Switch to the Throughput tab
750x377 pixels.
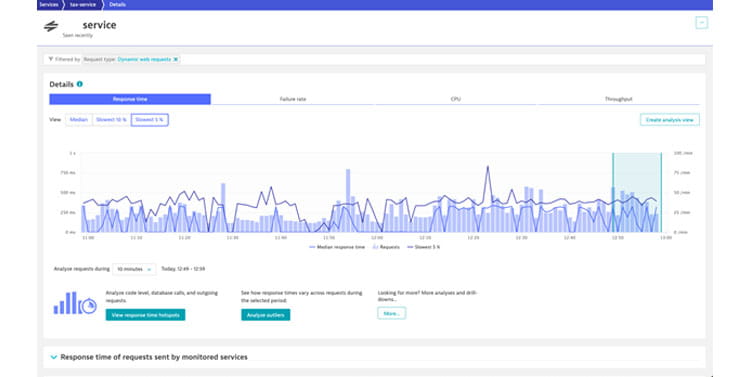(618, 99)
